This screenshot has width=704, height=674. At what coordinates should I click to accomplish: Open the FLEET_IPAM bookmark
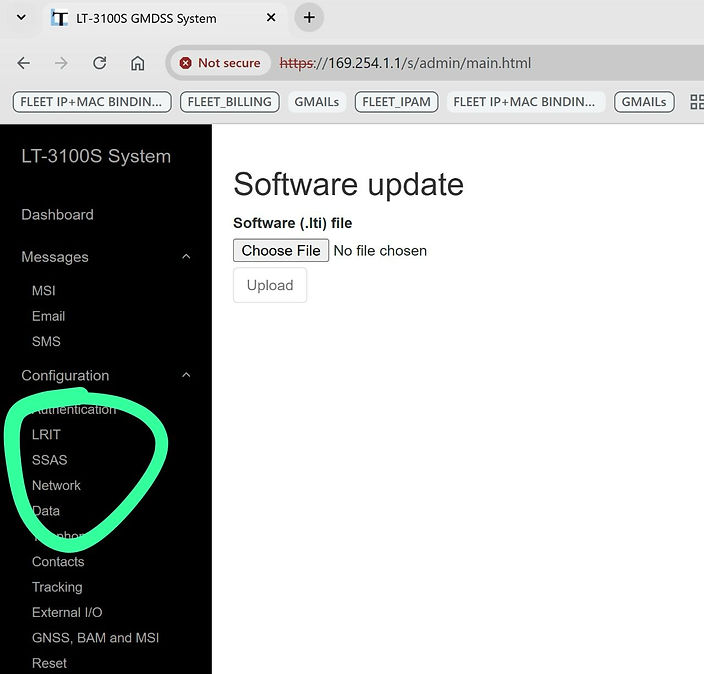coord(396,101)
